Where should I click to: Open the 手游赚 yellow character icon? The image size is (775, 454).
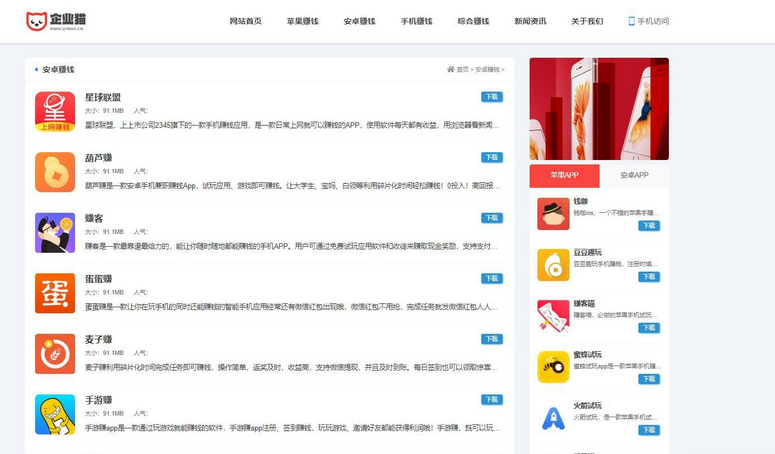coord(55,414)
